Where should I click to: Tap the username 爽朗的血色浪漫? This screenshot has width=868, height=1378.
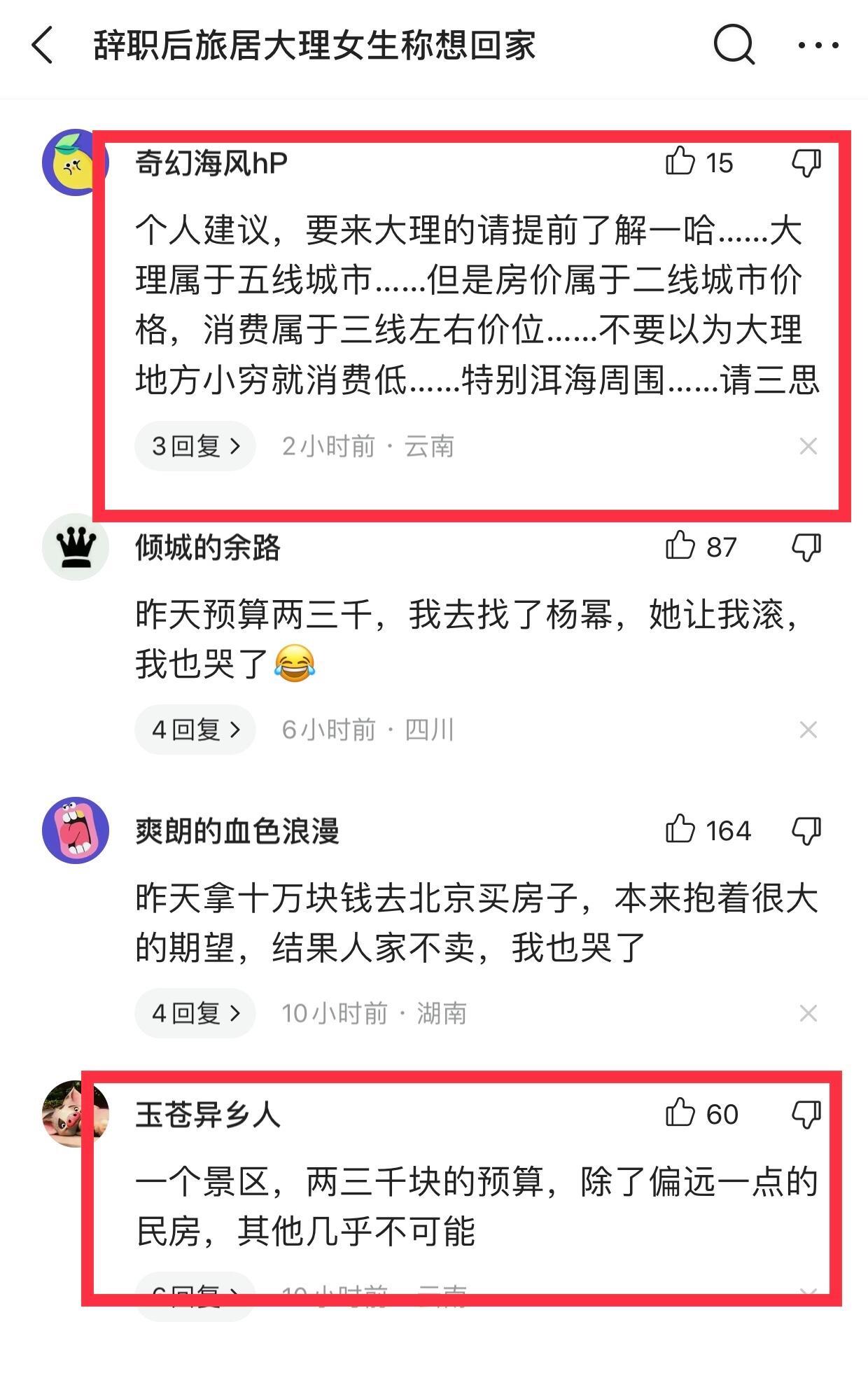coord(237,831)
